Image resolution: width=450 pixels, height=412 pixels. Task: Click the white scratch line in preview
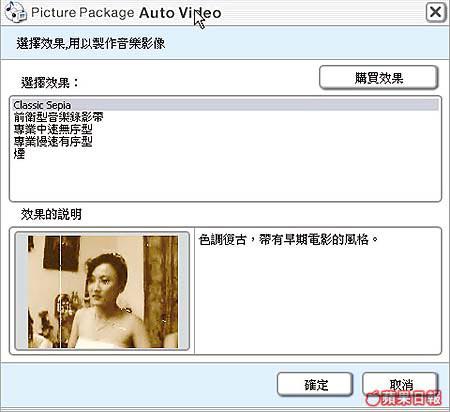(60, 292)
